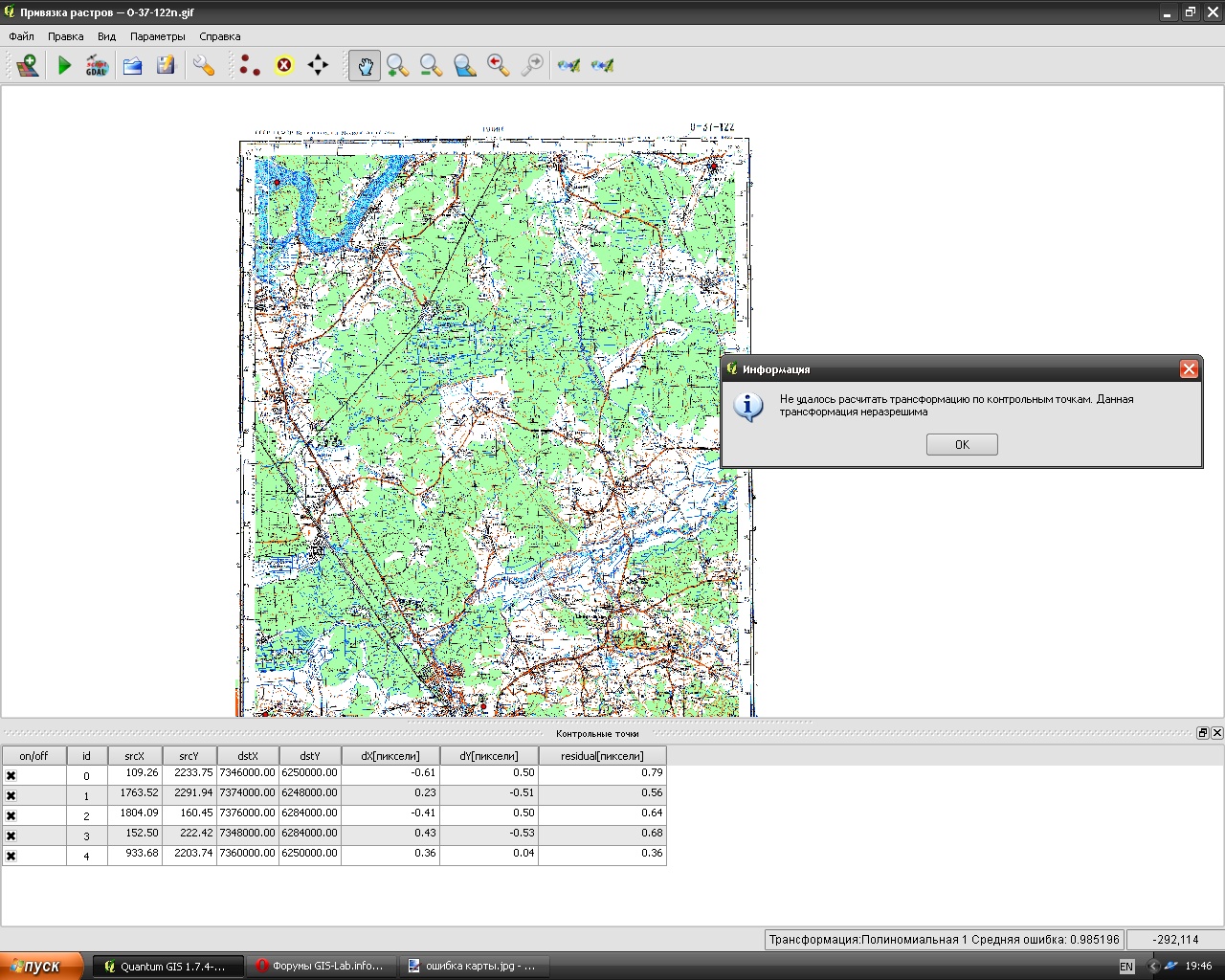This screenshot has width=1225, height=980.
Task: Select the Add Point tool
Action: (250, 65)
